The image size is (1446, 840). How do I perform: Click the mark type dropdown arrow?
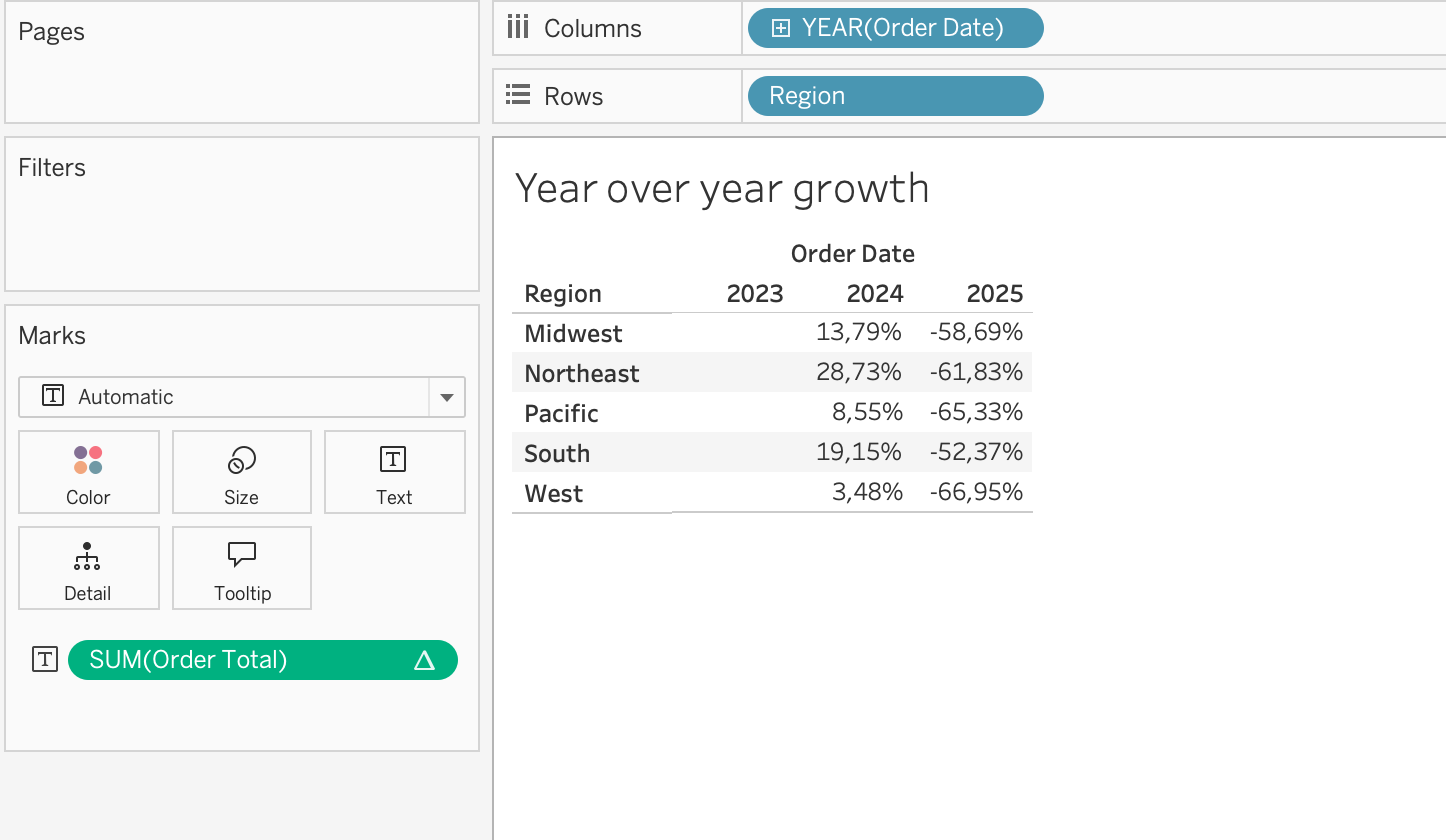pyautogui.click(x=446, y=397)
